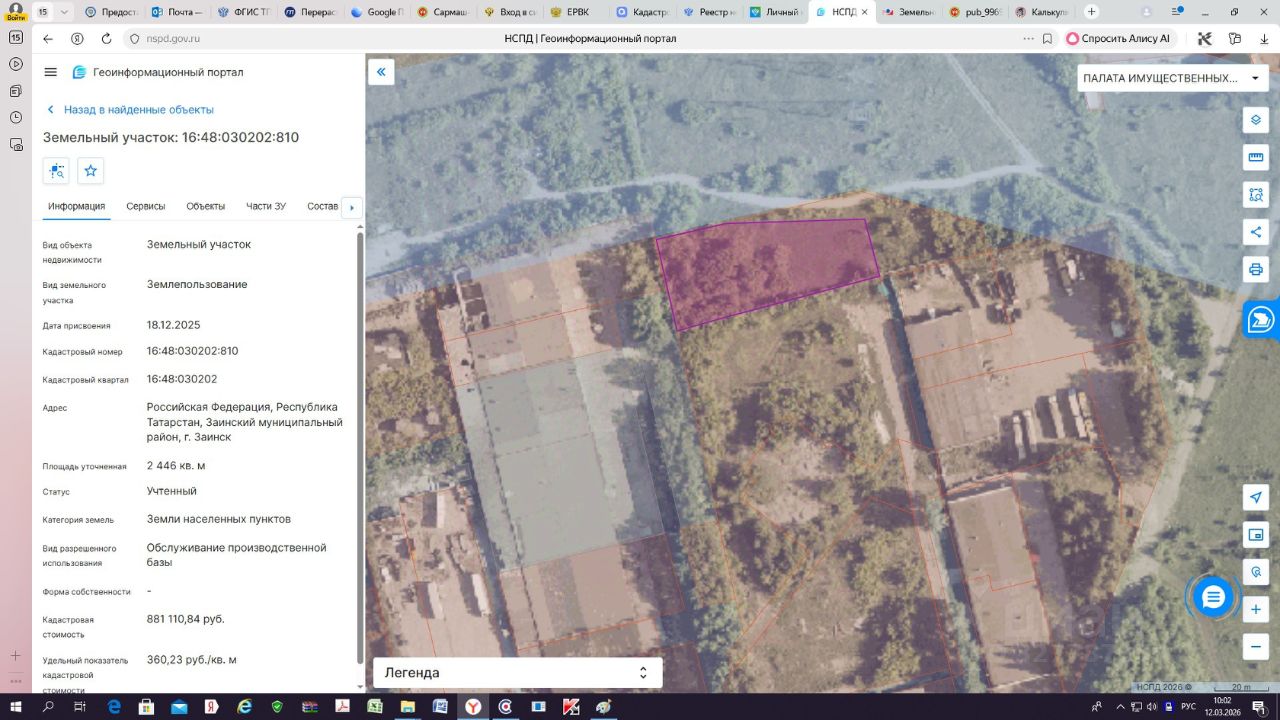Viewport: 1280px width, 720px height.
Task: Switch to the Части ЗУ tab
Action: [266, 206]
